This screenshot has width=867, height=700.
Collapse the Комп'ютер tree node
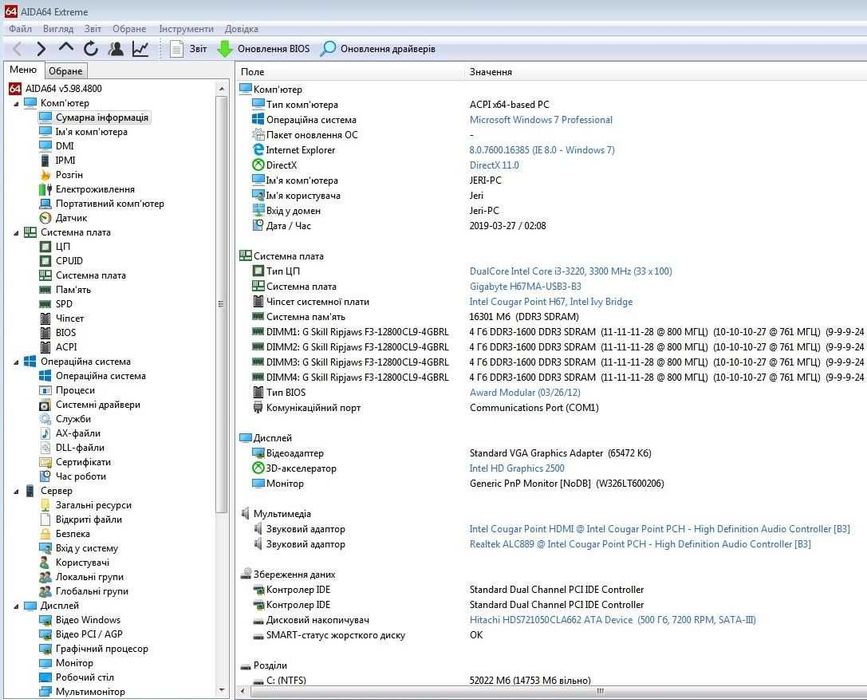pos(16,103)
